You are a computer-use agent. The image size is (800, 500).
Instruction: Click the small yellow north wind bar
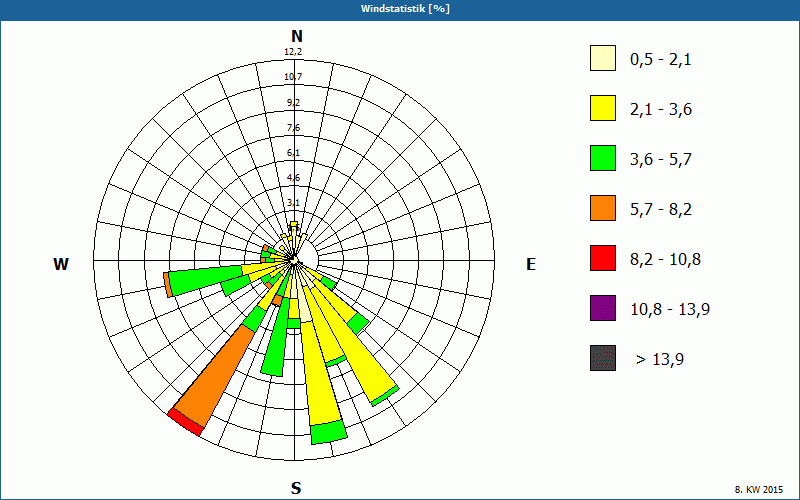[x=294, y=224]
